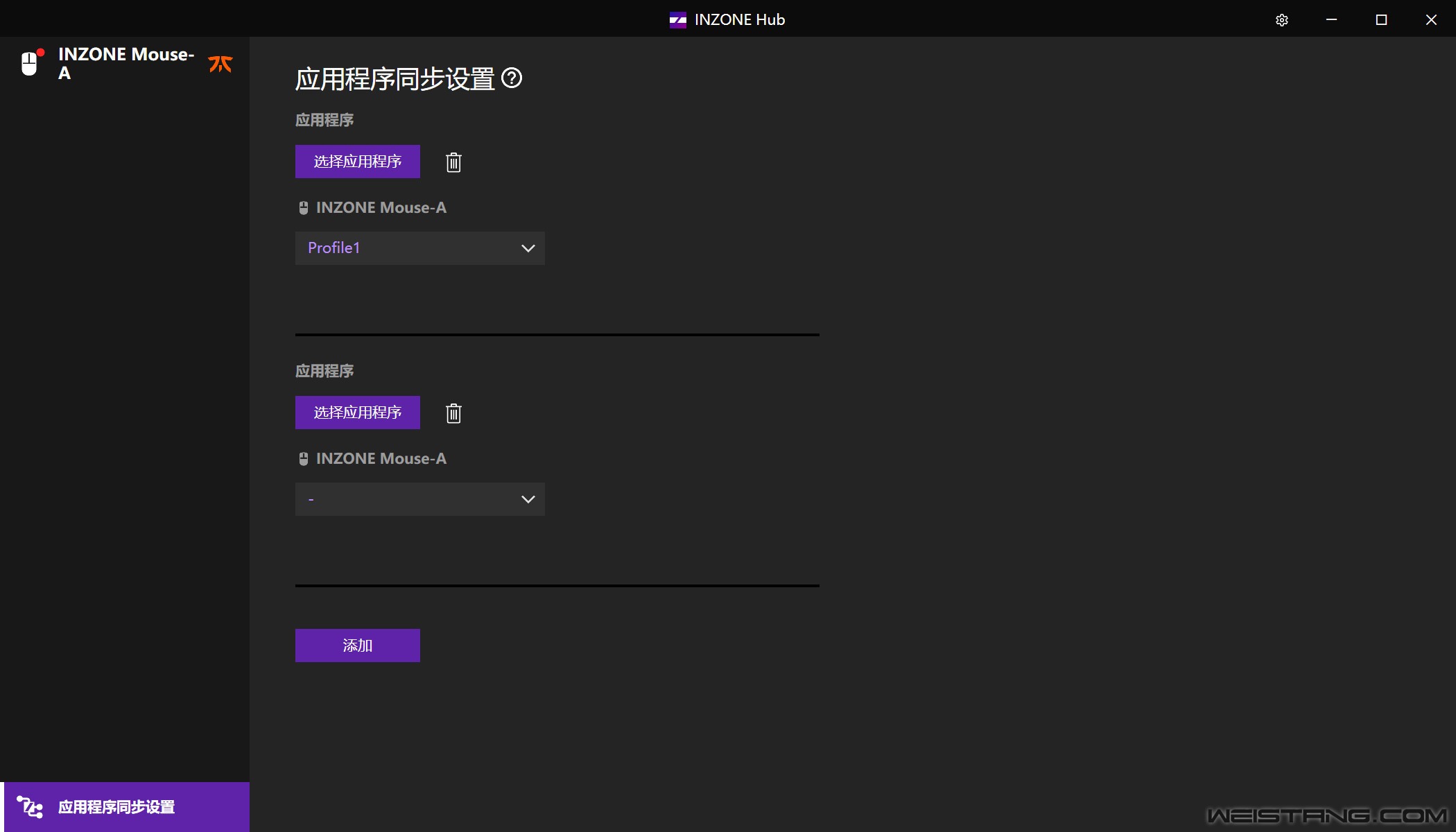This screenshot has height=832, width=1456.
Task: Click the help question mark icon
Action: coord(512,78)
